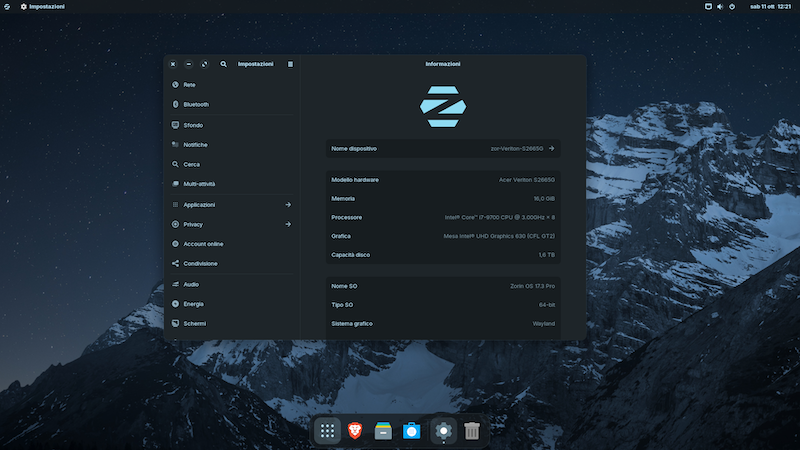Launch Brave browser from dock
The height and width of the screenshot is (450, 800).
pyautogui.click(x=355, y=431)
